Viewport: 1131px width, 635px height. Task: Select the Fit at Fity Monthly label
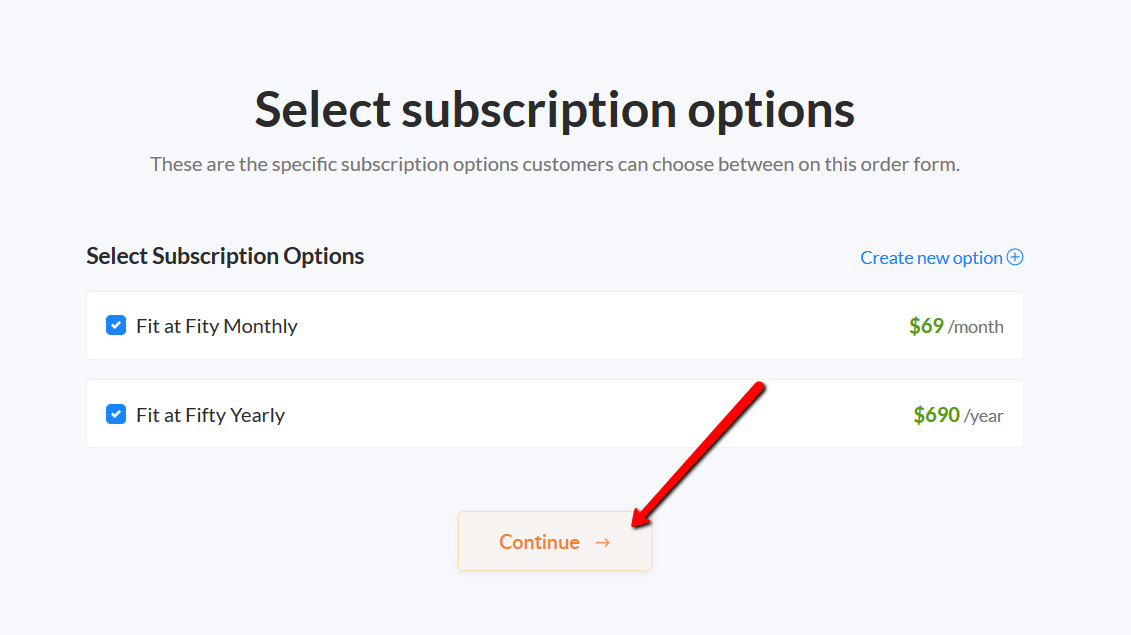coord(216,326)
